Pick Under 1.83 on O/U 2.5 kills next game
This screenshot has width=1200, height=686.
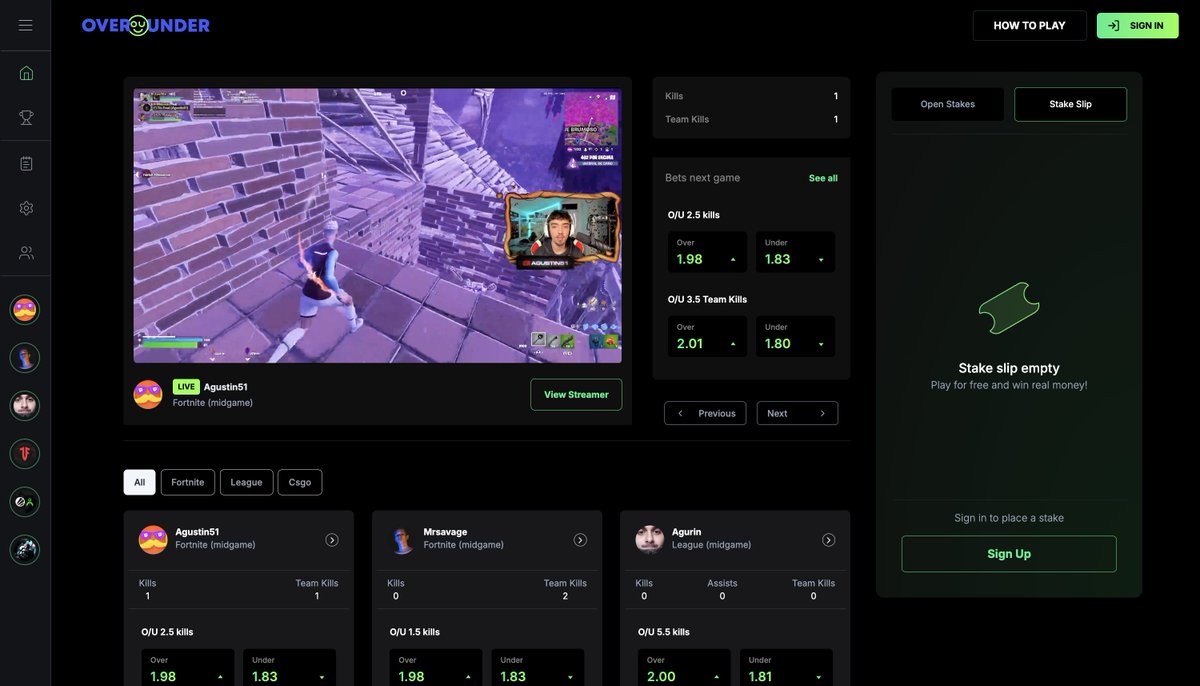795,252
